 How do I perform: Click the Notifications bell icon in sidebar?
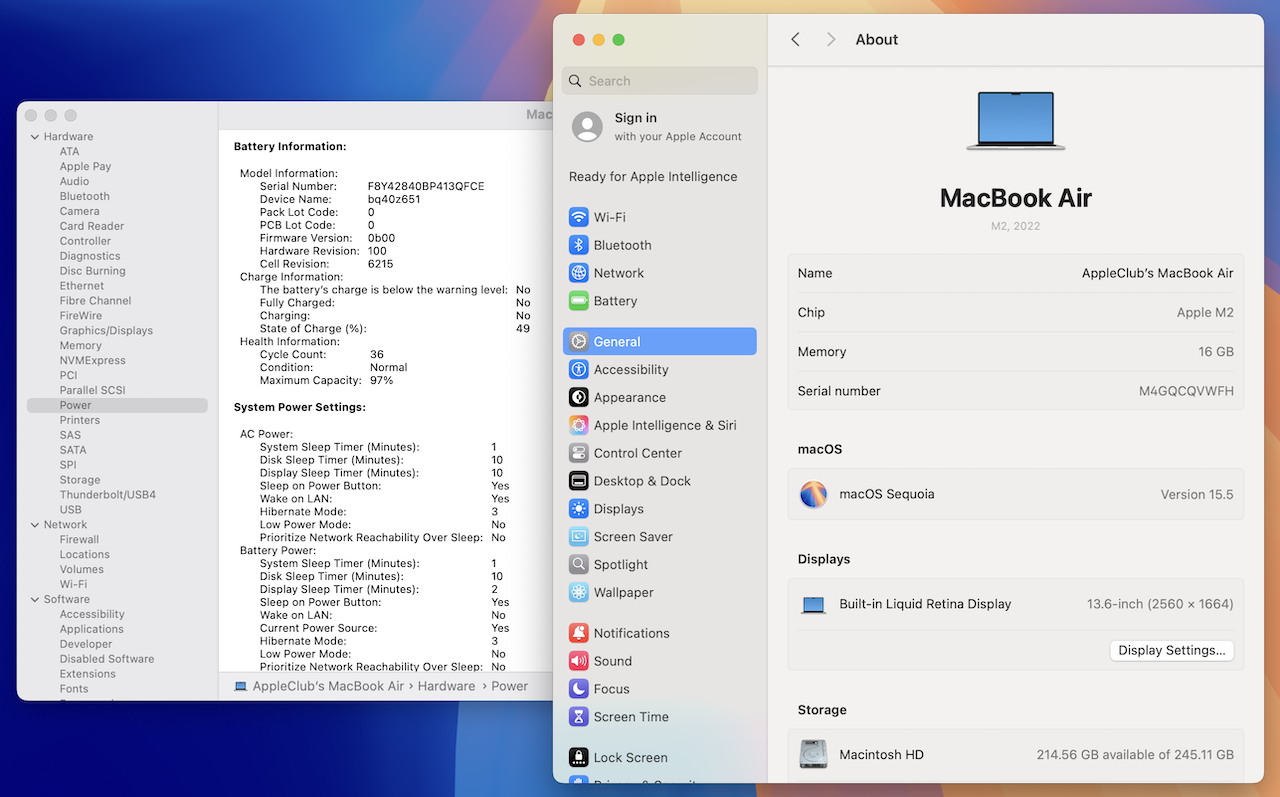(578, 633)
